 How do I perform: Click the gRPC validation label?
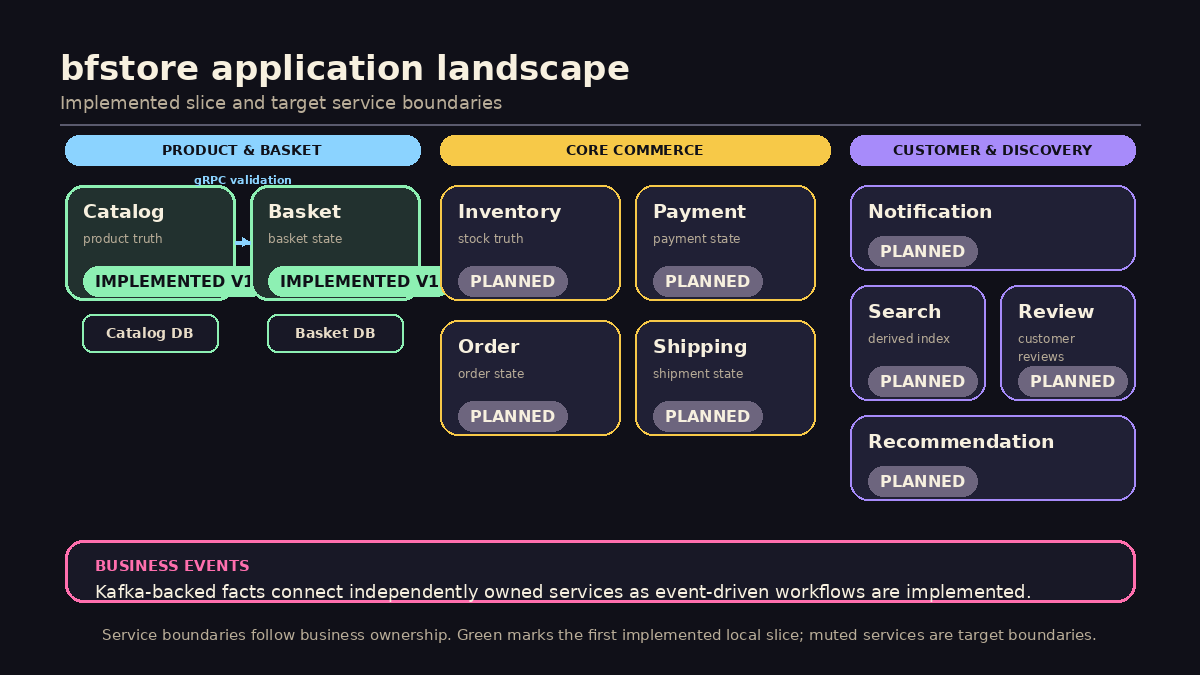(x=243, y=180)
